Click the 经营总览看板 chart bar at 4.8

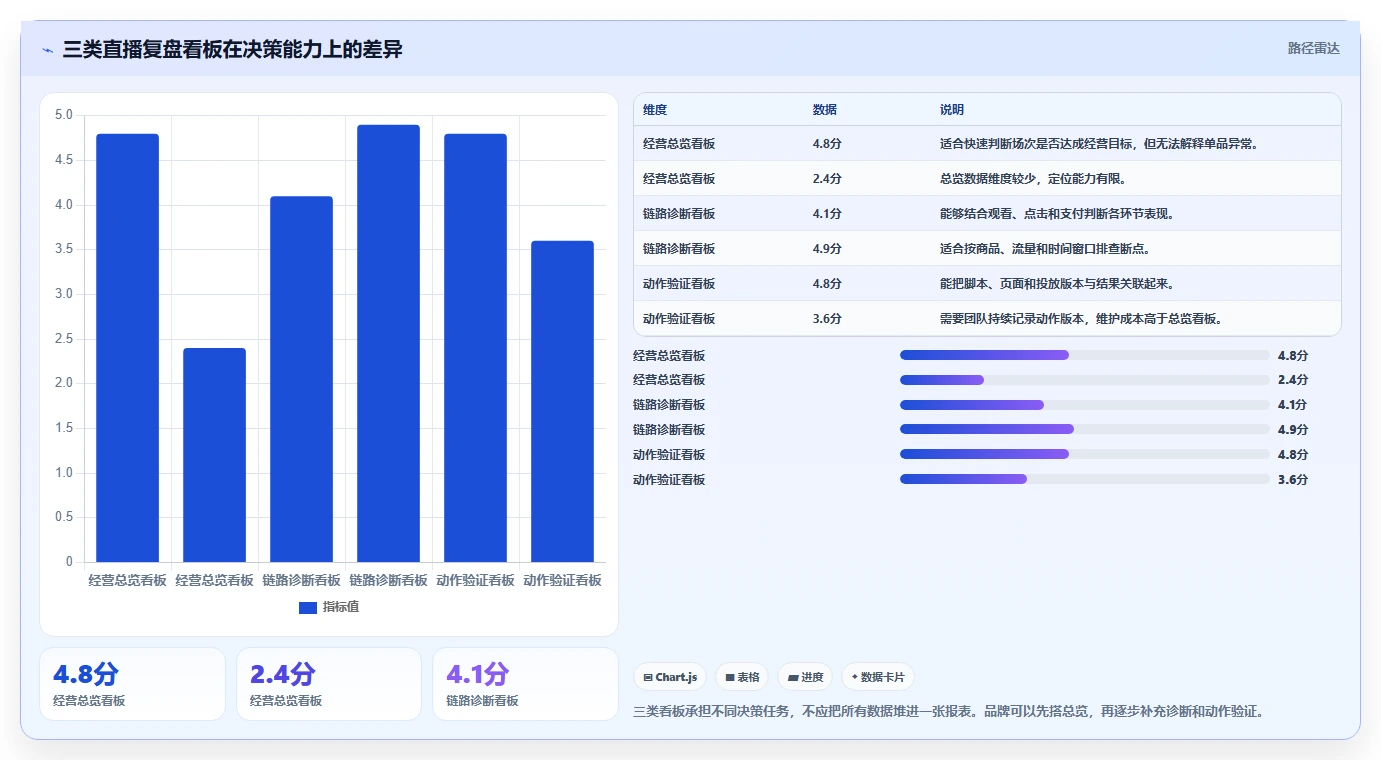(128, 348)
